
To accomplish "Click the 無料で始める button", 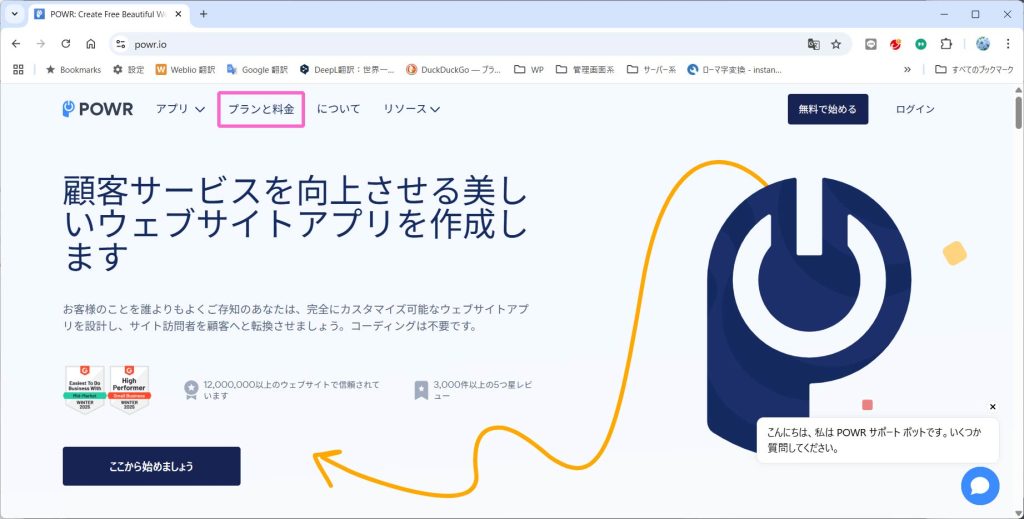I will pos(827,109).
